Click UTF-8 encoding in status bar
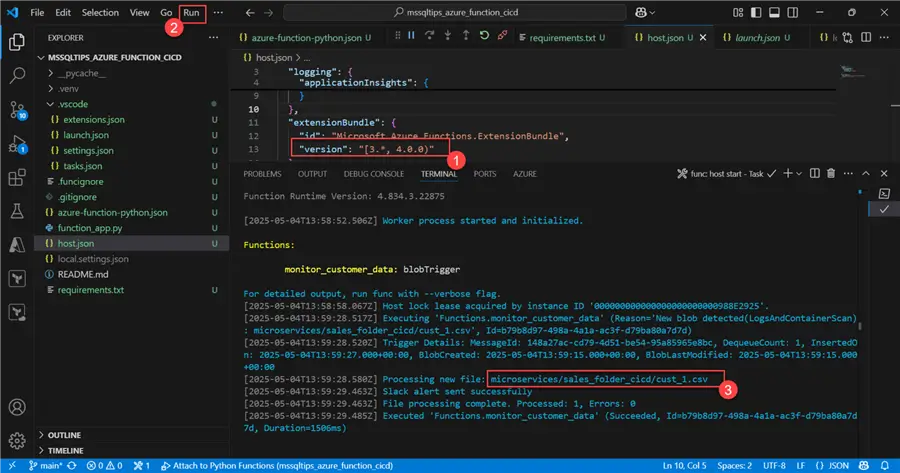This screenshot has height=473, width=900. click(774, 466)
